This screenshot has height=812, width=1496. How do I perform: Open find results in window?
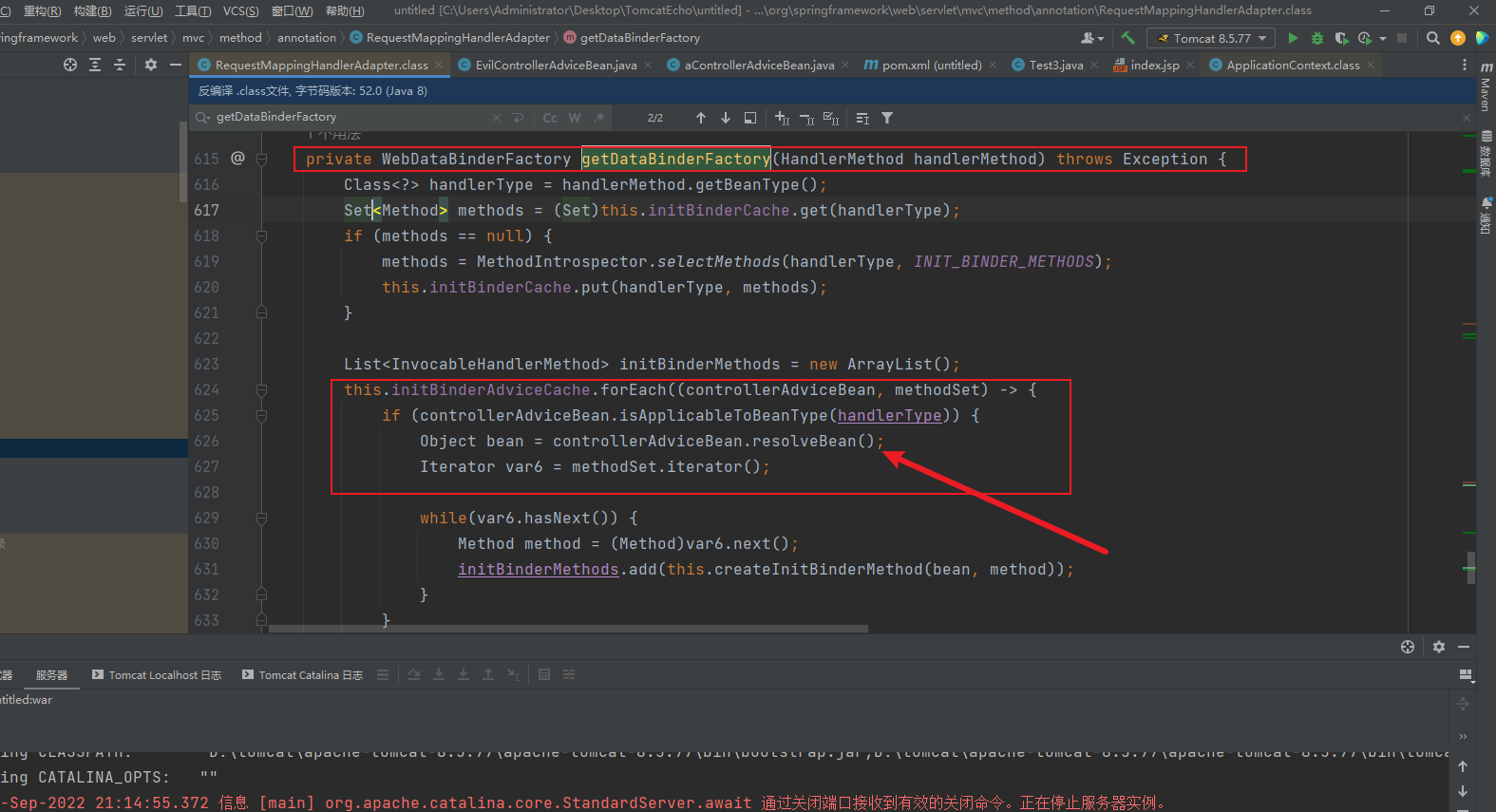[x=750, y=118]
